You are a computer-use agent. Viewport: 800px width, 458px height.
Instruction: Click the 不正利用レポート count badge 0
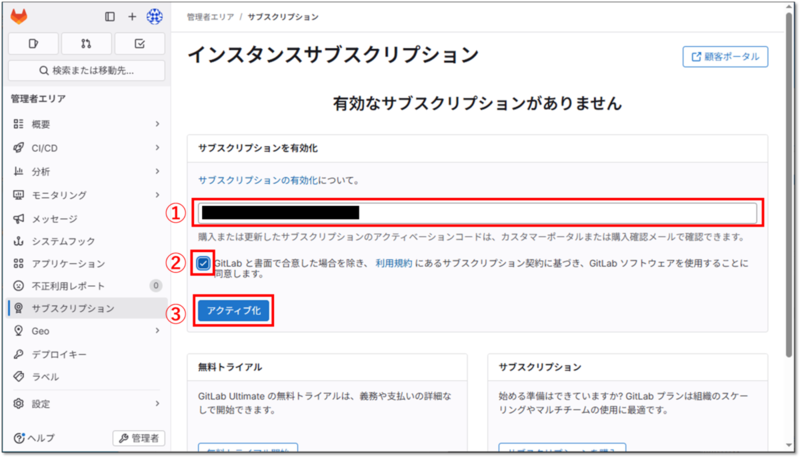pos(156,286)
